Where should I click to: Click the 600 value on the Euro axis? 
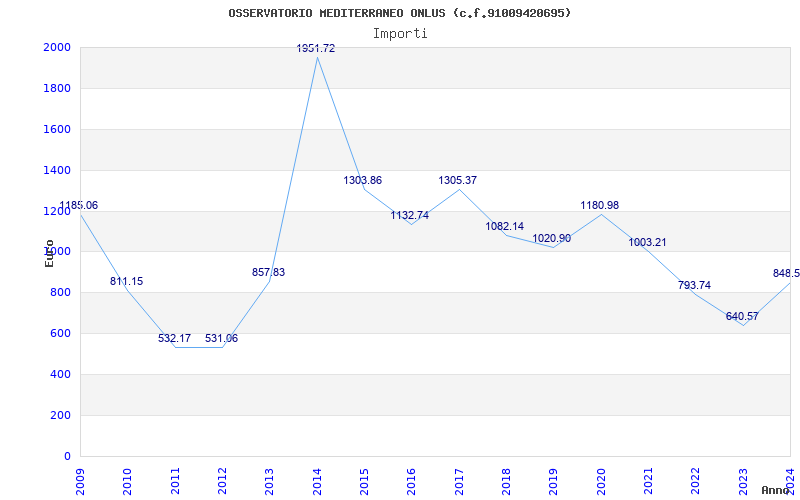[60, 333]
